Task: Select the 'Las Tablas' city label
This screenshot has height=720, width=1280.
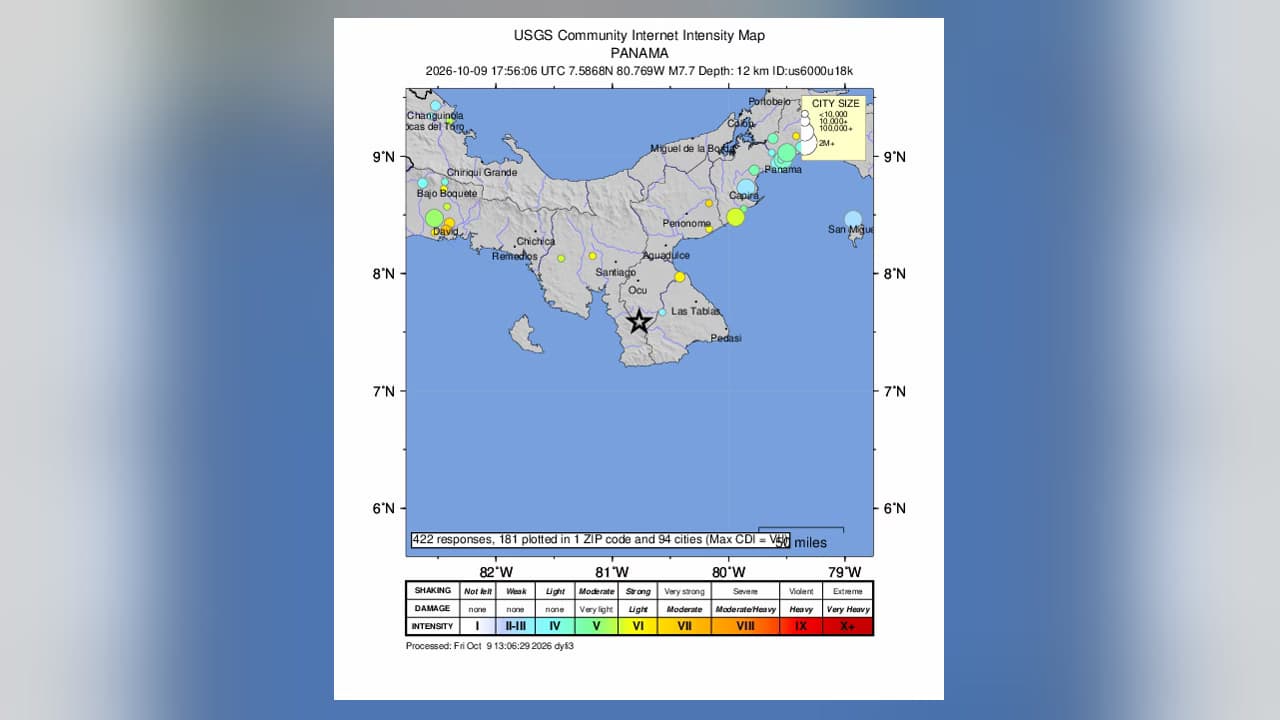Action: pos(696,311)
